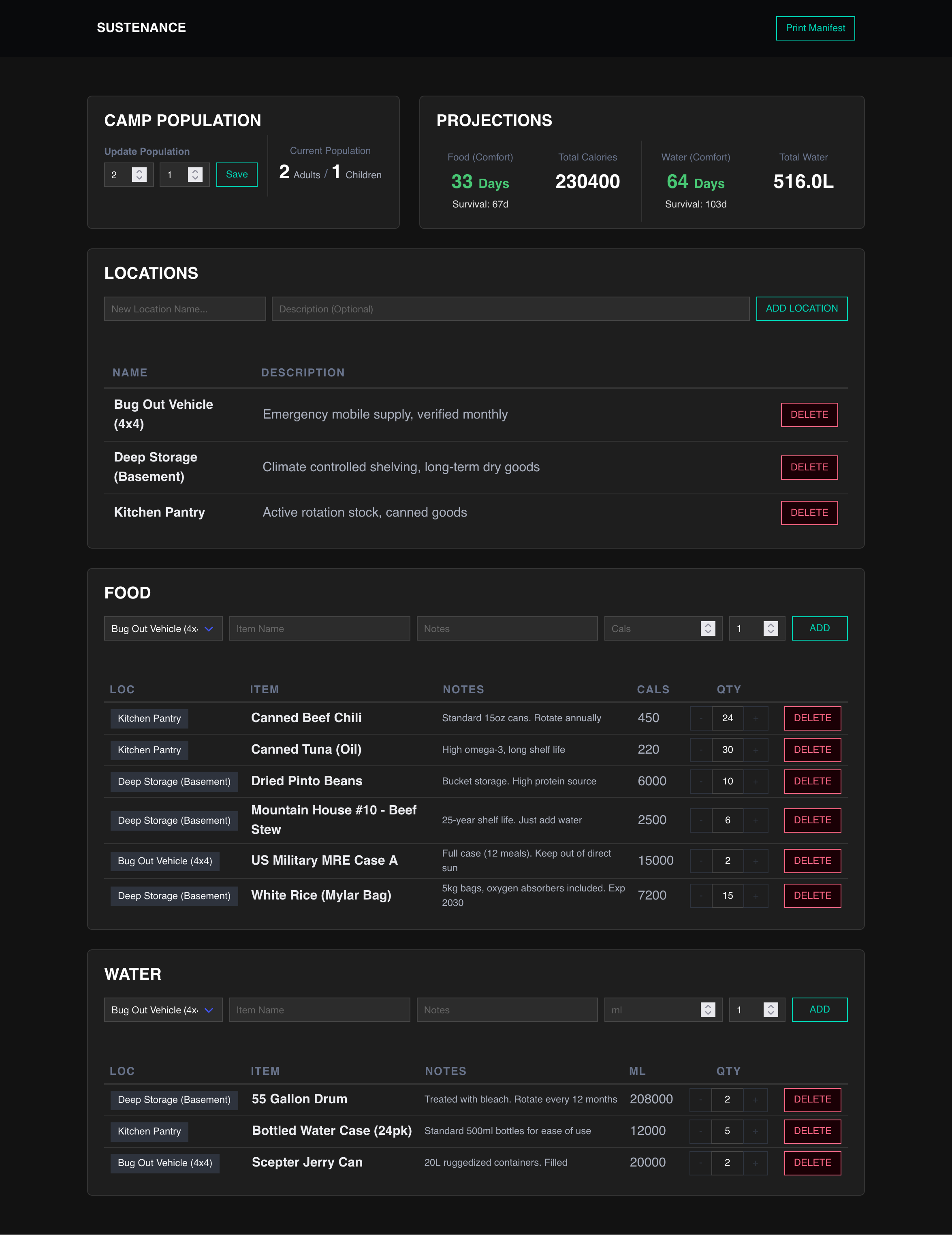Viewport: 952px width, 1235px height.
Task: Focus the New Location Name input field
Action: [x=185, y=309]
